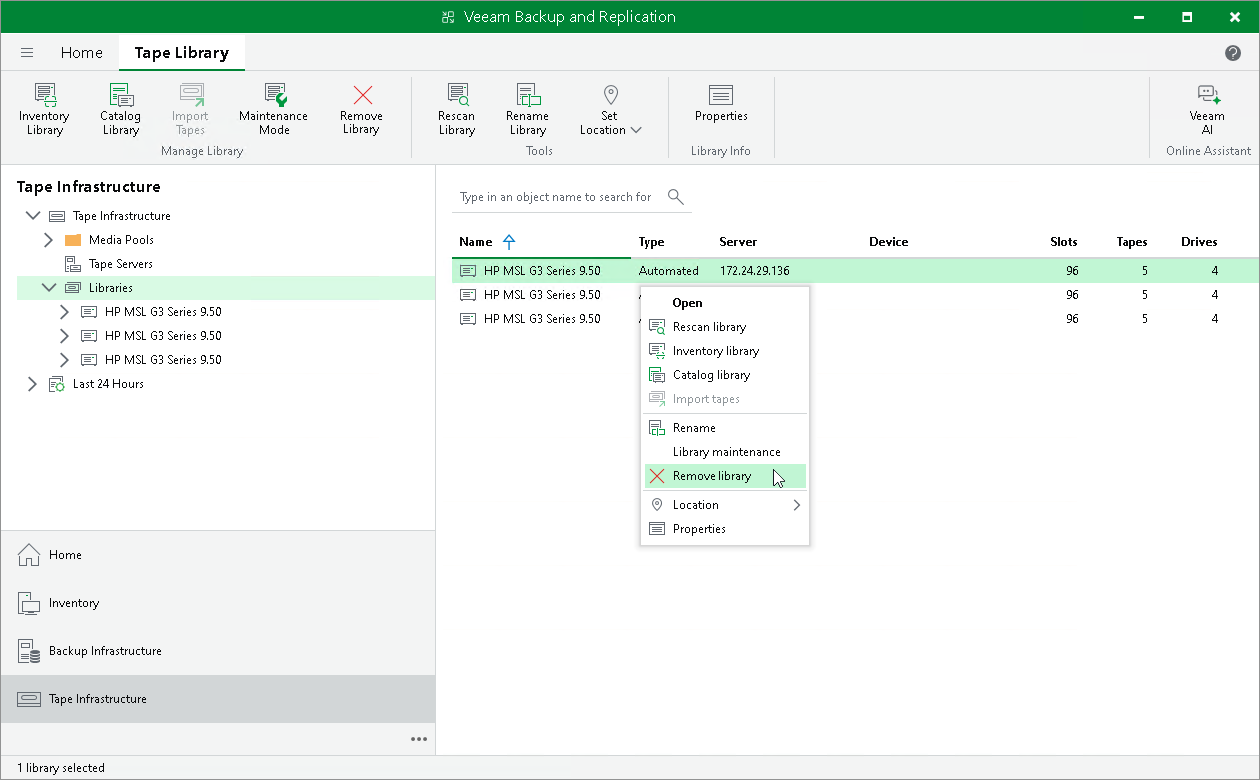Expand second HP MSL G3 library in tree

point(64,336)
